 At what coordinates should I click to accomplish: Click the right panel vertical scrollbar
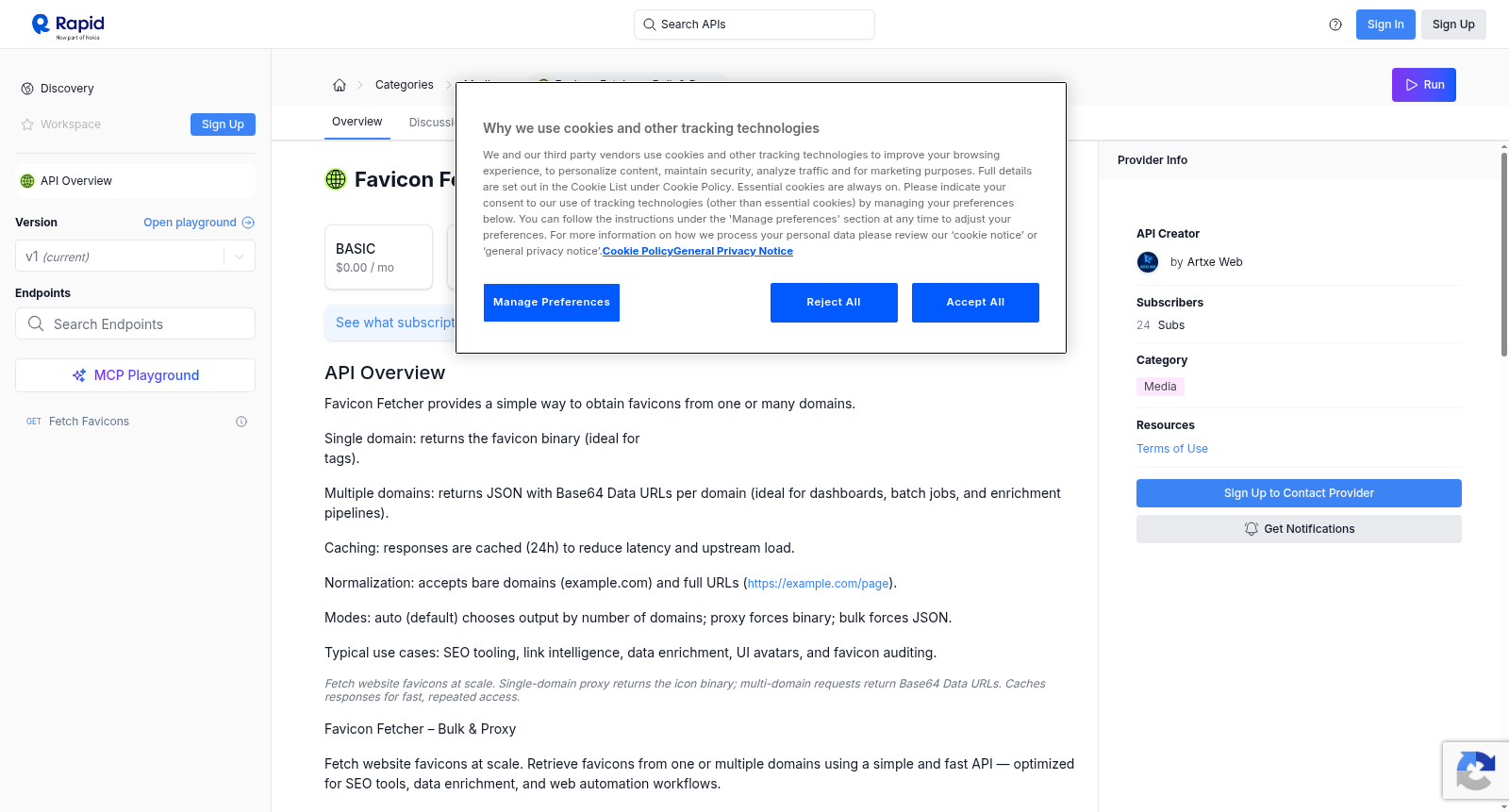1503,253
